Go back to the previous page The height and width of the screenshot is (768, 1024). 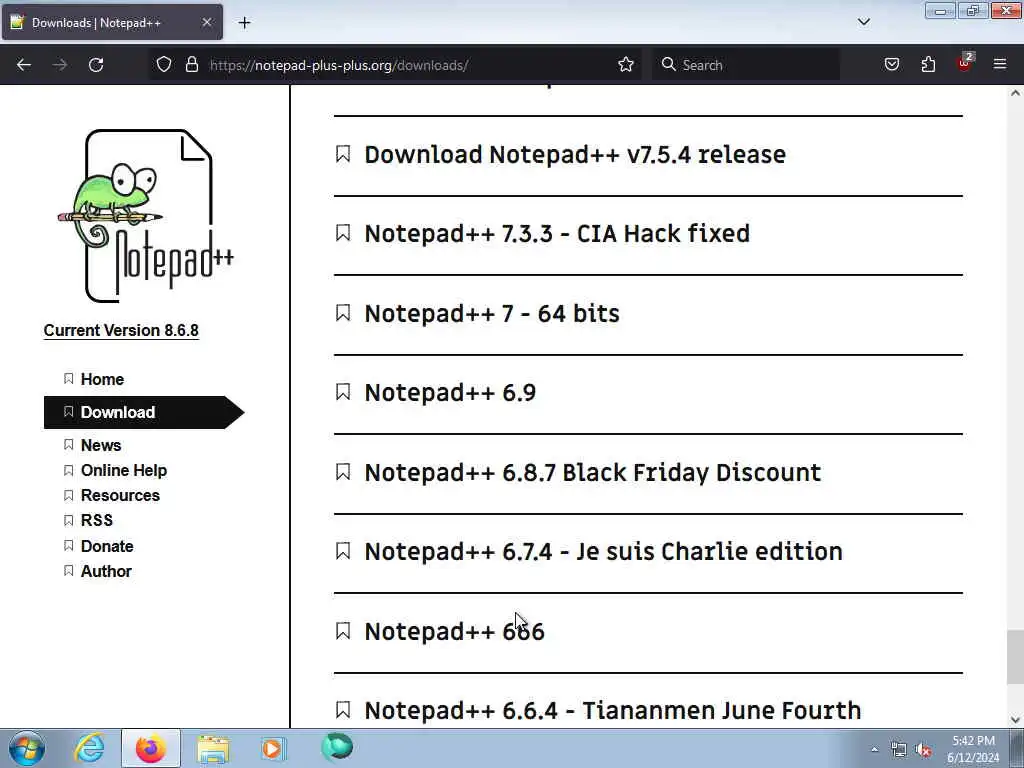pos(24,65)
